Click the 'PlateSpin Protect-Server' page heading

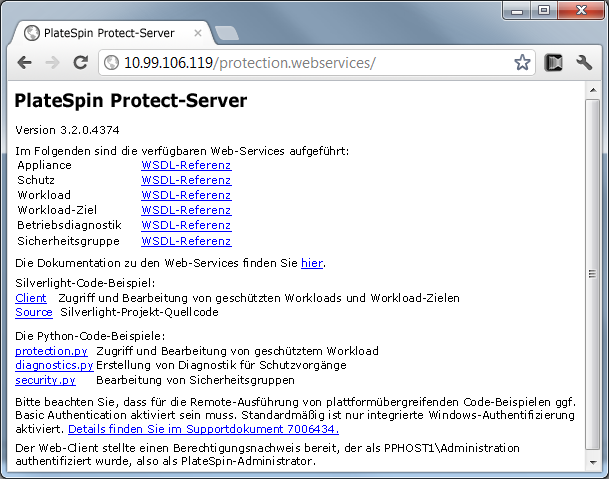click(x=130, y=101)
